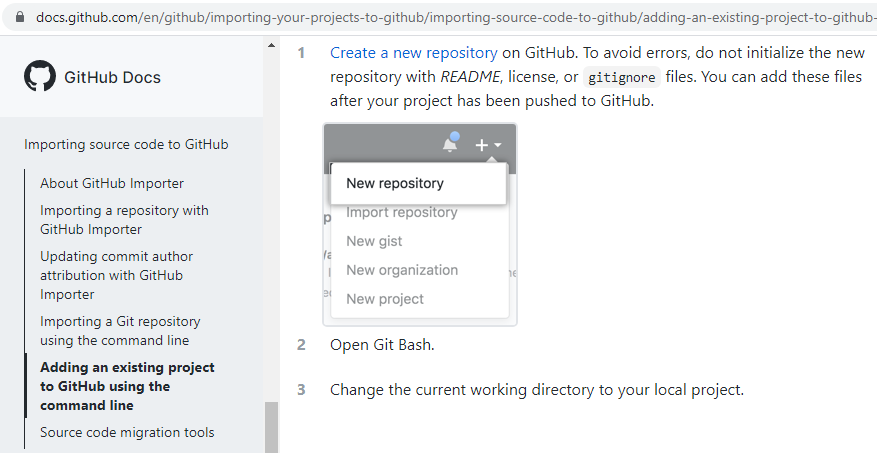Choose Import repository menu entry
Image resolution: width=877 pixels, height=453 pixels.
tap(402, 212)
